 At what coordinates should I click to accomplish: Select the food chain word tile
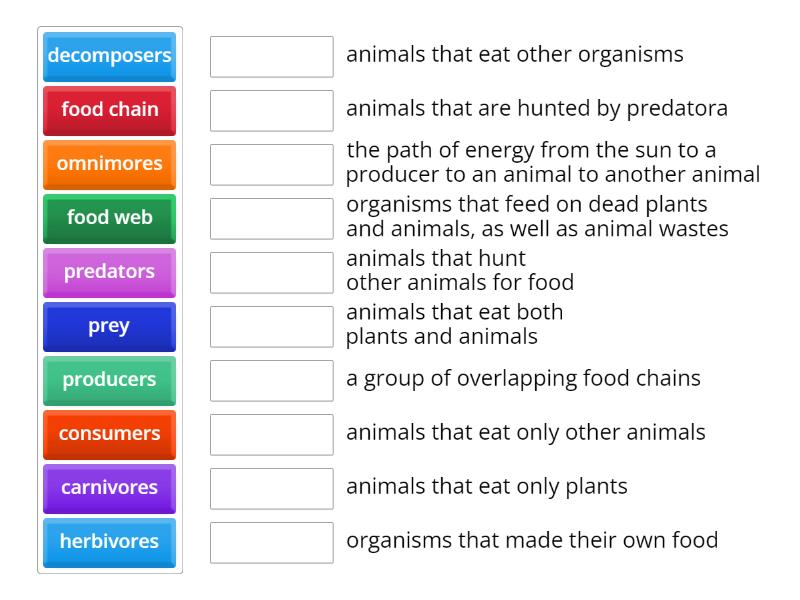[109, 111]
